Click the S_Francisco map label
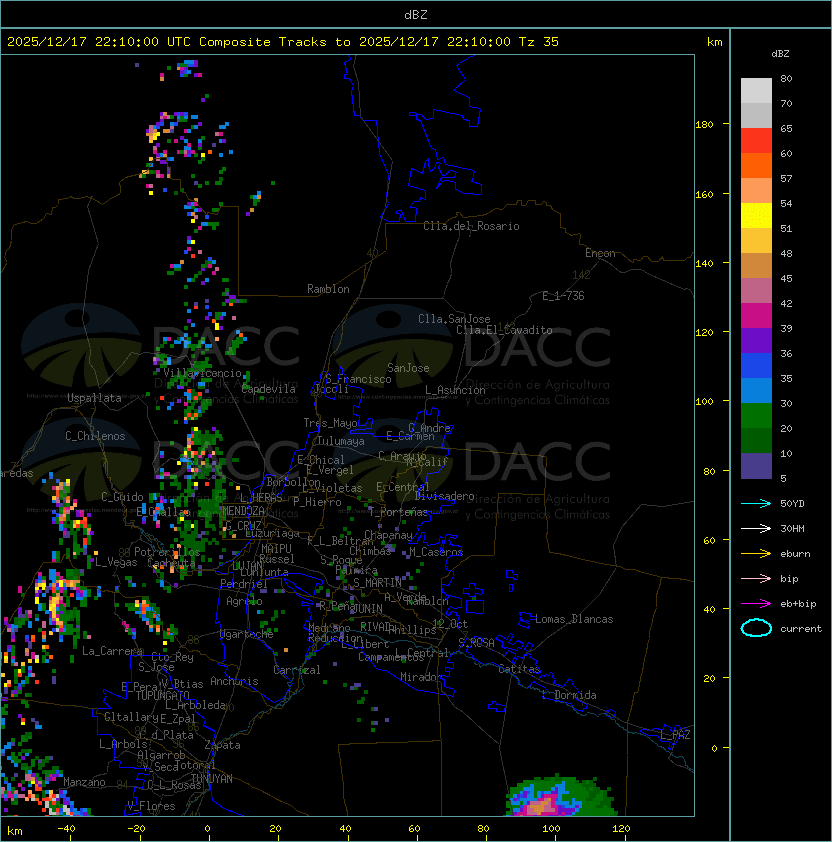This screenshot has width=832, height=842. tap(358, 379)
